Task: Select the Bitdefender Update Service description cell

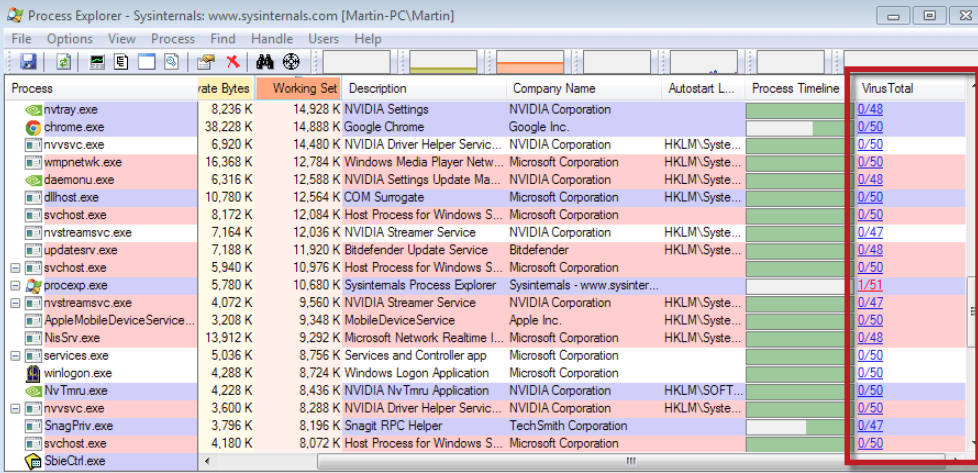Action: tap(424, 250)
